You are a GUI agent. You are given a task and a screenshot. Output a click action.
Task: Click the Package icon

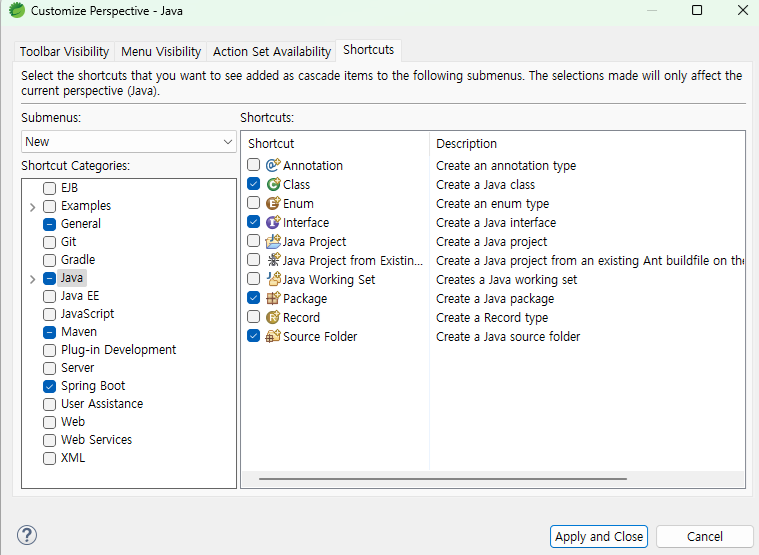click(273, 298)
